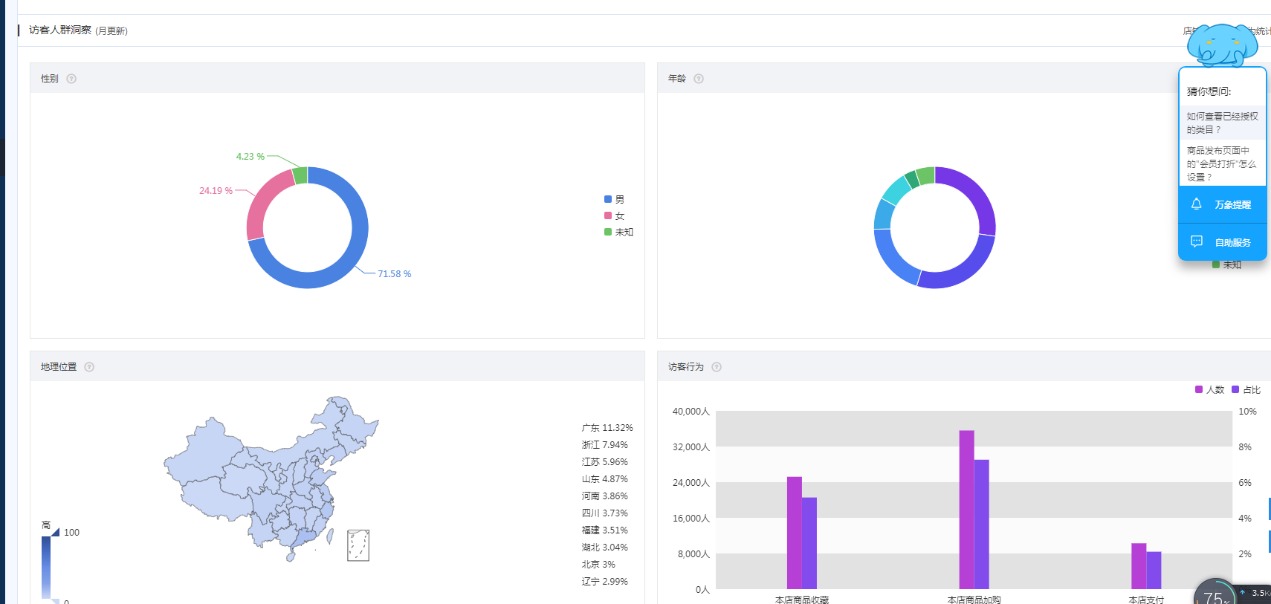Select 浙江 7.94% in region list

point(605,445)
